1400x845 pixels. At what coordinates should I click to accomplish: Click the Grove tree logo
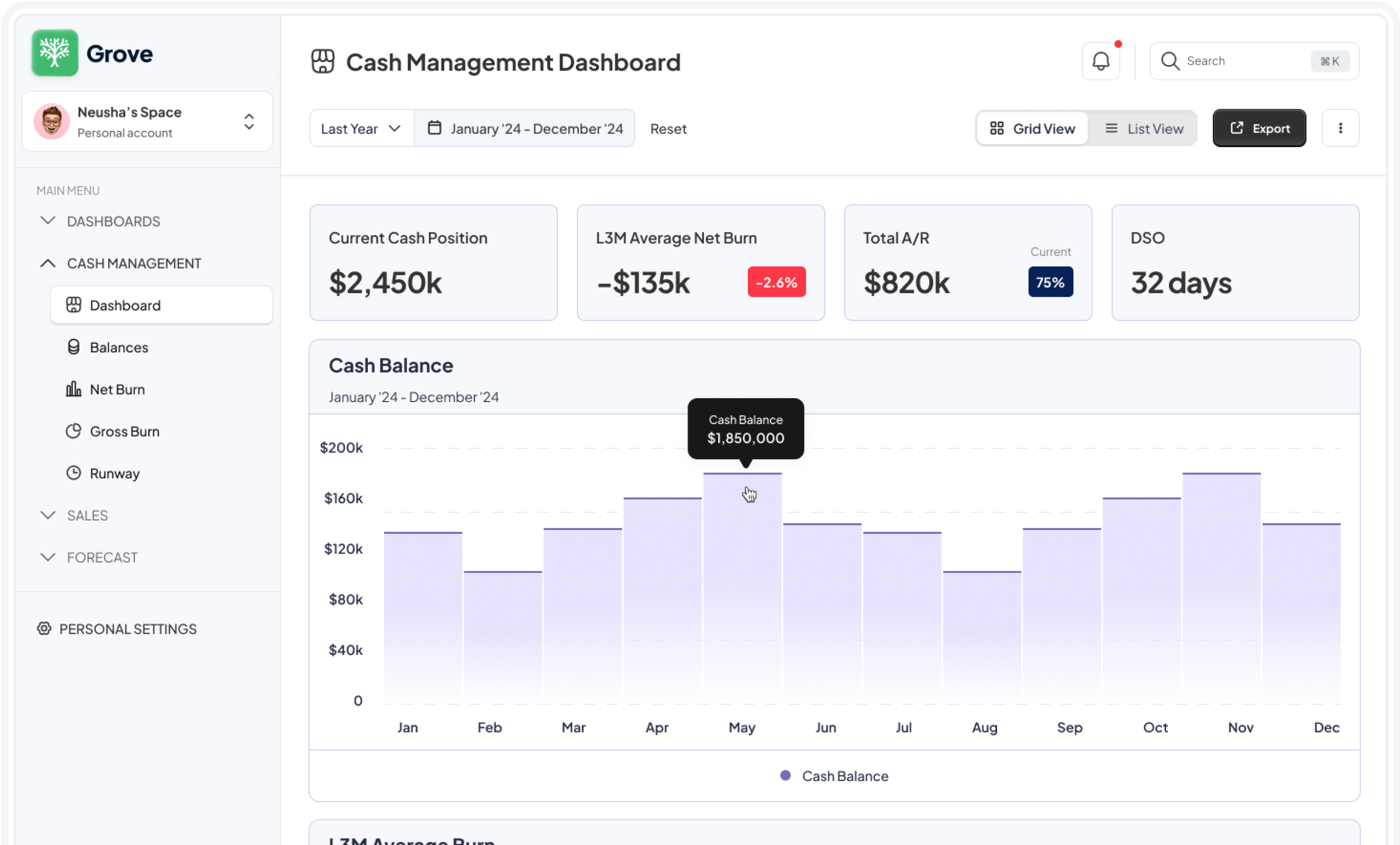54,53
